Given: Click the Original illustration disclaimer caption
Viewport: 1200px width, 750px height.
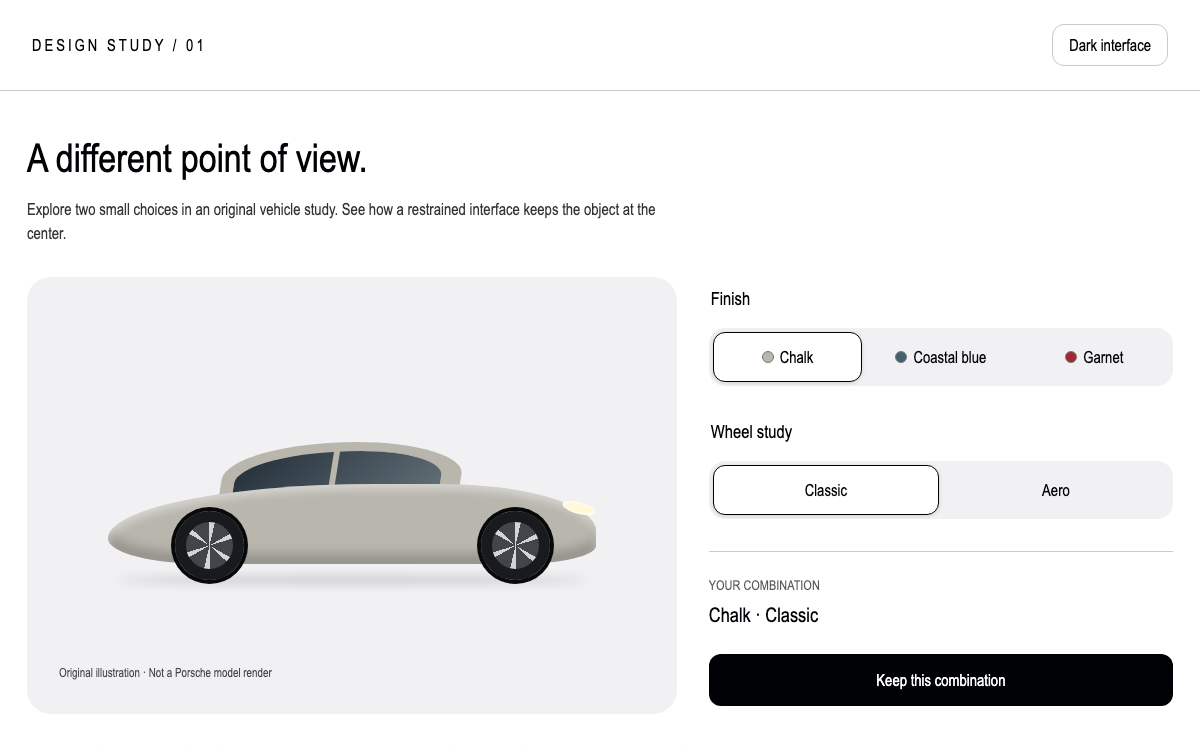Looking at the screenshot, I should [165, 673].
